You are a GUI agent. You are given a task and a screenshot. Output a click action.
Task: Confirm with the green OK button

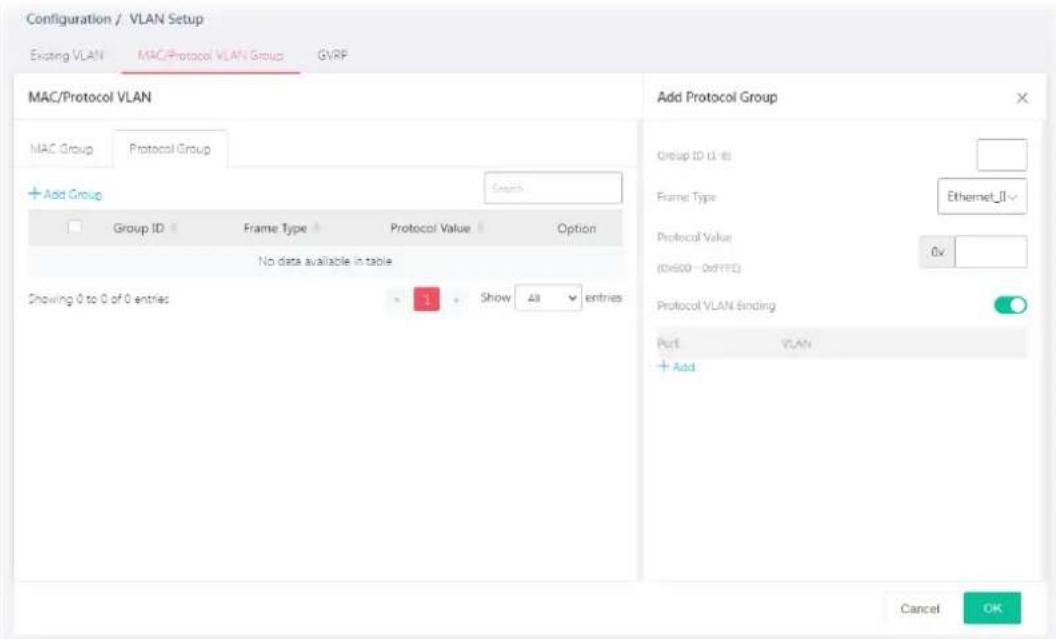click(992, 608)
